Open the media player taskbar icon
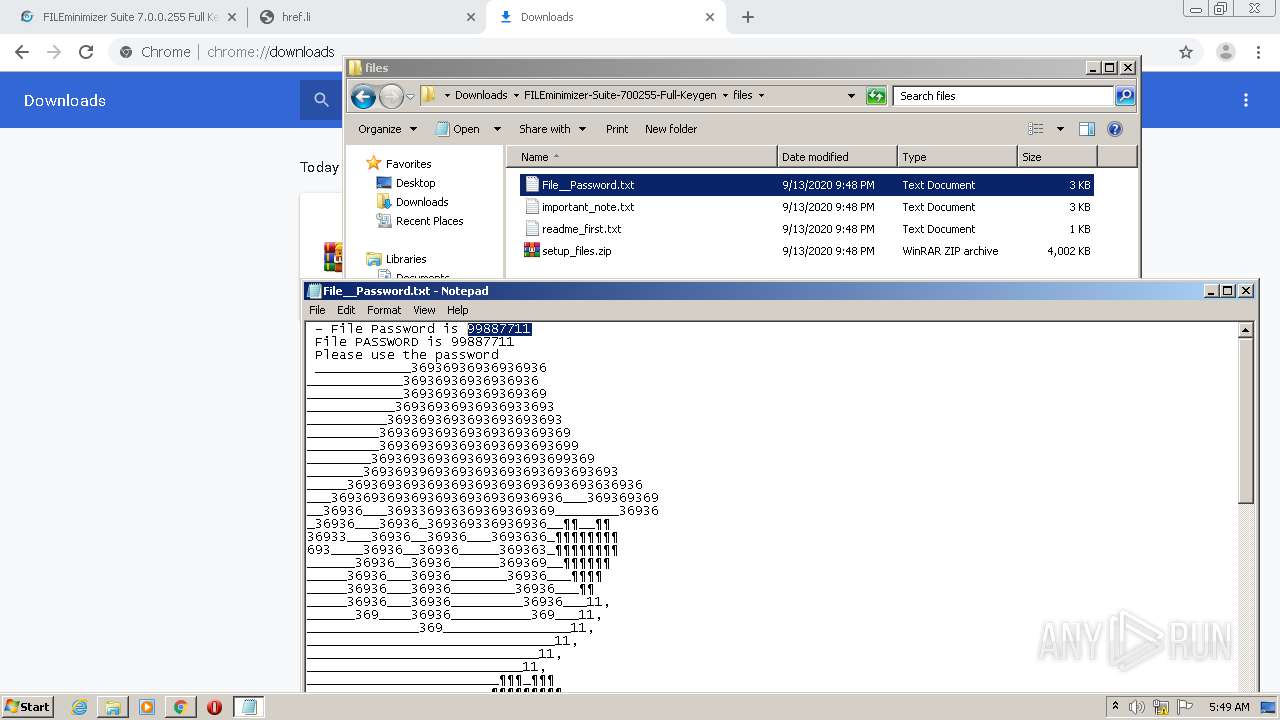1280x720 pixels. coord(147,707)
